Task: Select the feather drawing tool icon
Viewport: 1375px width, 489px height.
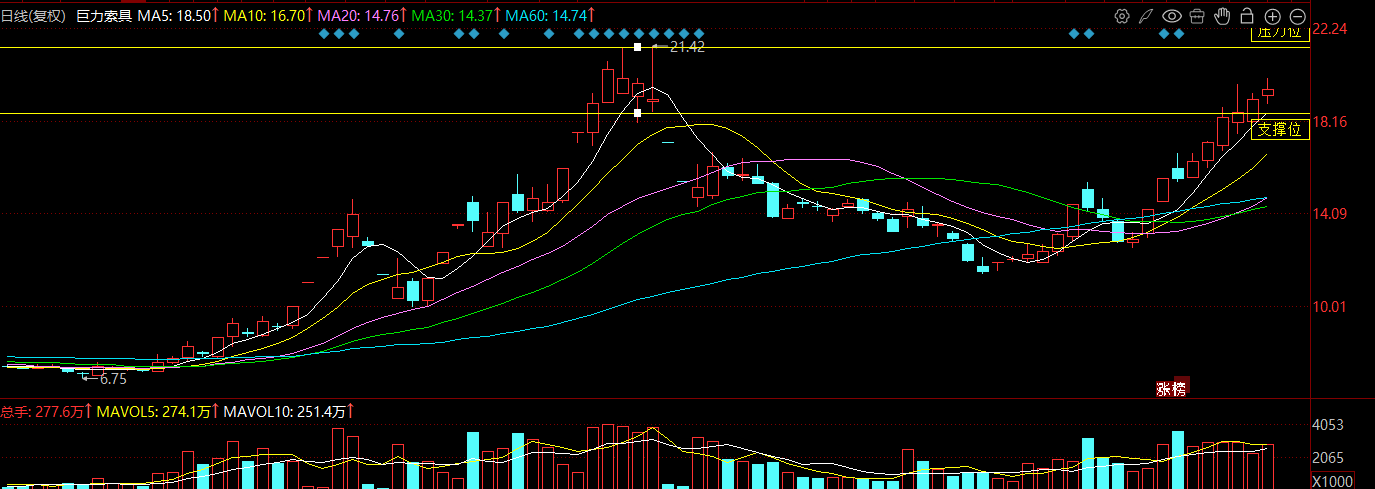Action: point(1147,16)
